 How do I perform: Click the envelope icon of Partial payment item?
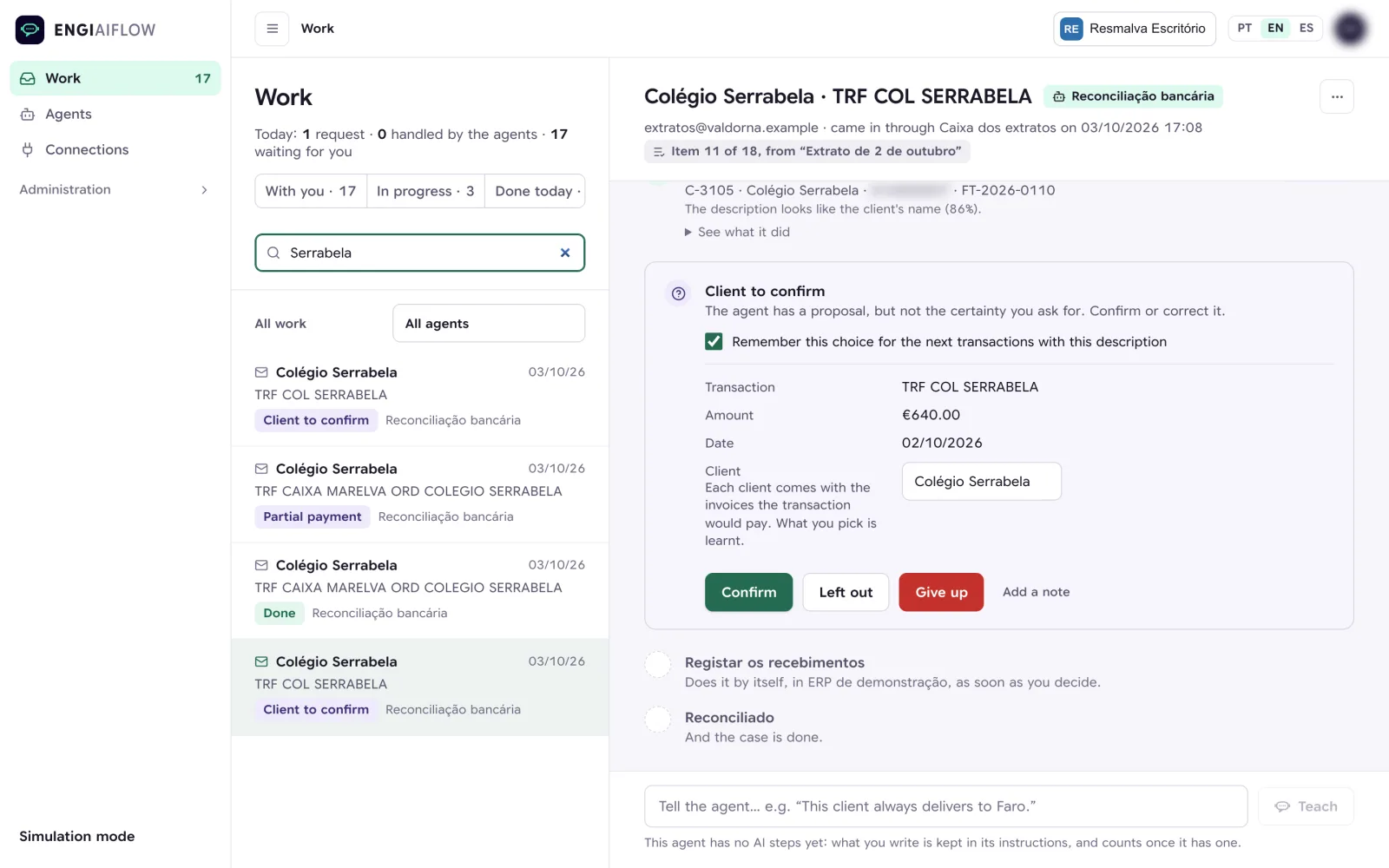tap(261, 469)
